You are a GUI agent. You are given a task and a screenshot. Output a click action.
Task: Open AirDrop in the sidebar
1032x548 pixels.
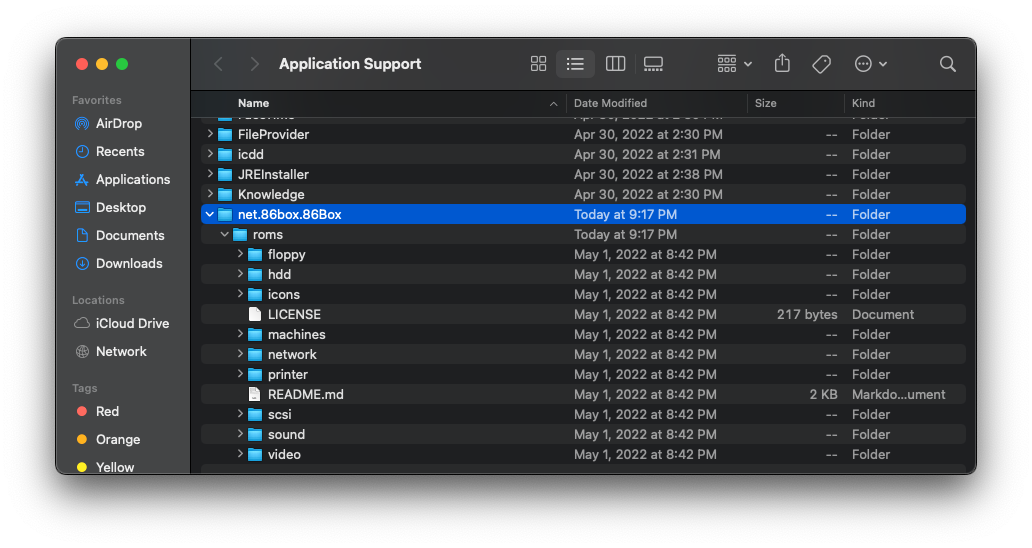tap(118, 124)
